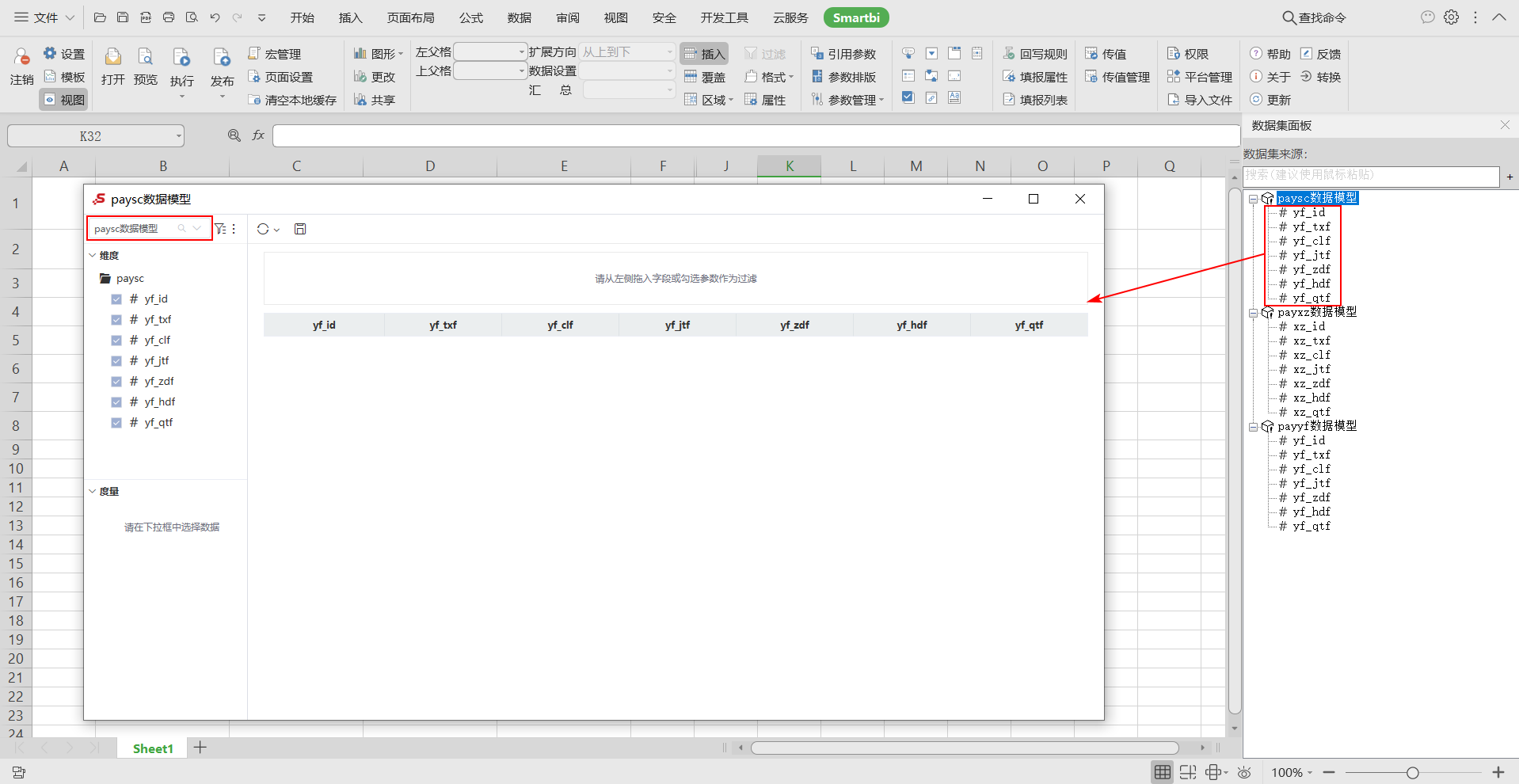Uncheck the yf_id field checkbox

[x=116, y=299]
